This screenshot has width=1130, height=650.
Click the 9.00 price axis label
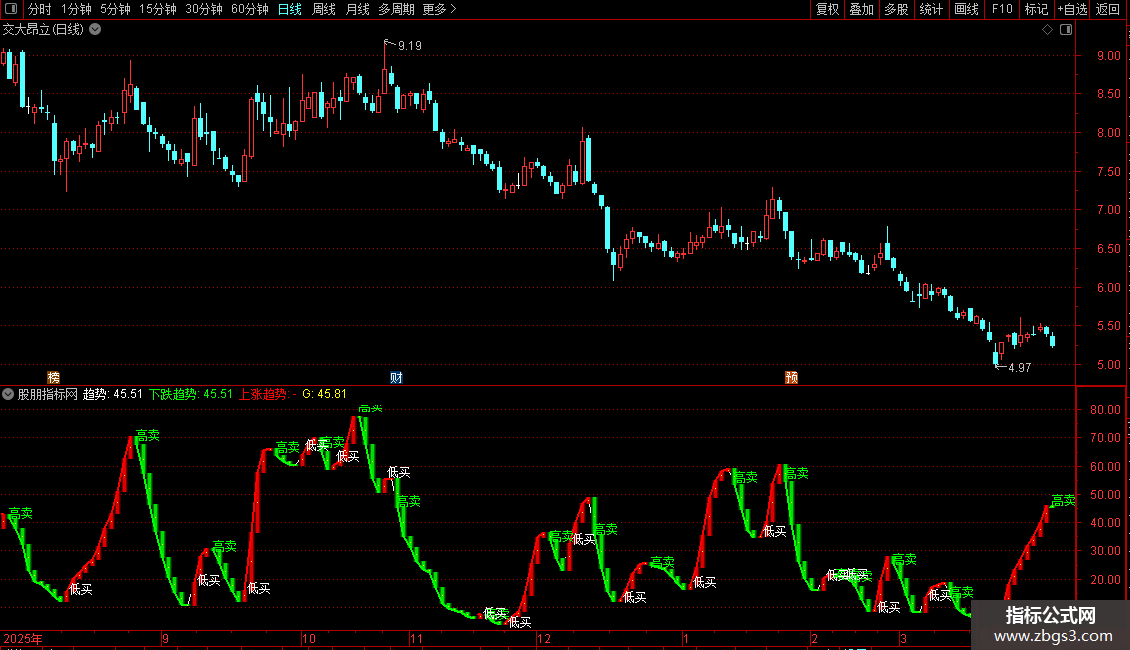pyautogui.click(x=1108, y=55)
